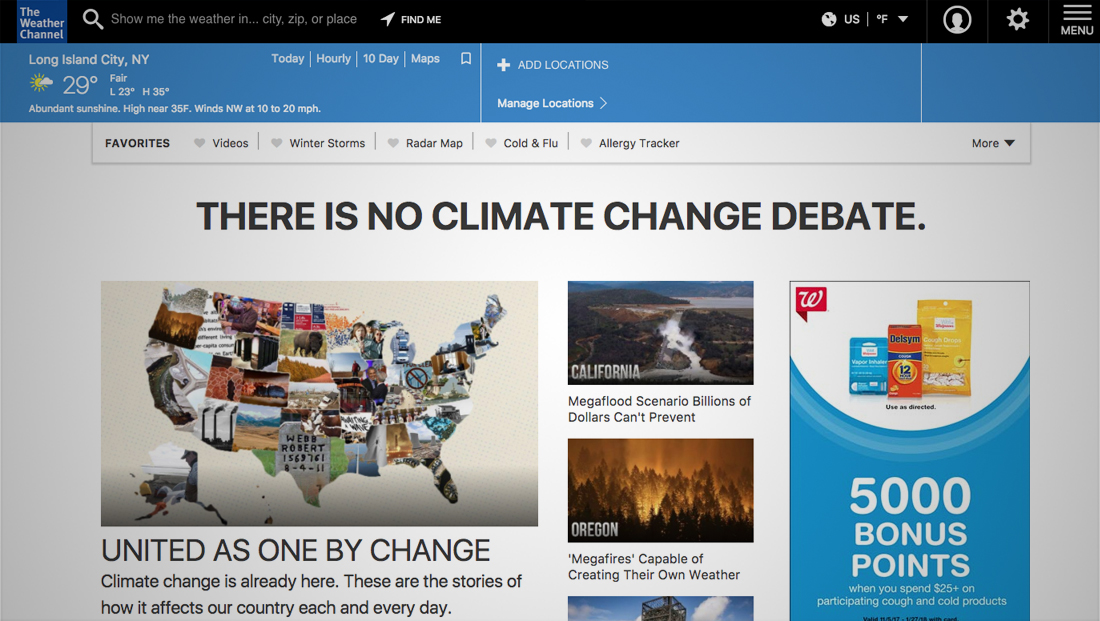Toggle the heart for Winter Storms favorite
Viewport: 1100px width, 621px height.
pyautogui.click(x=277, y=143)
